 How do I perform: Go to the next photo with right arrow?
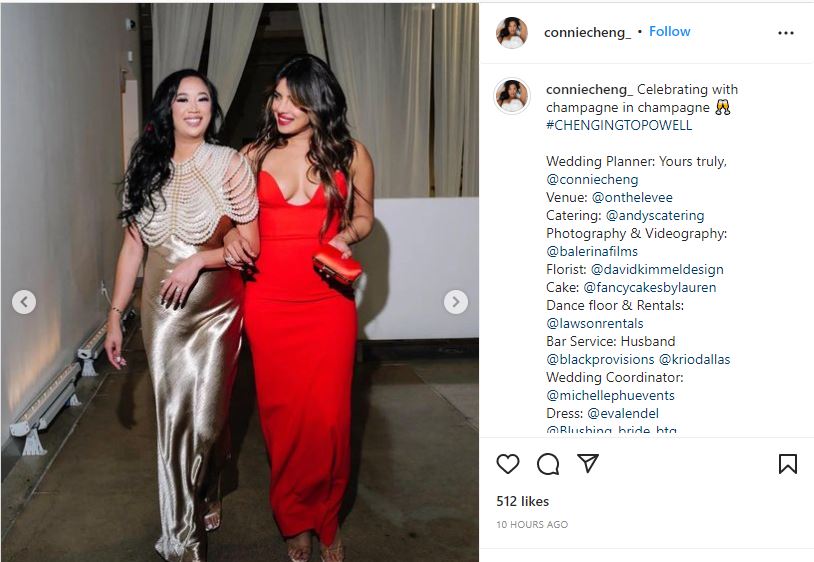[x=455, y=301]
